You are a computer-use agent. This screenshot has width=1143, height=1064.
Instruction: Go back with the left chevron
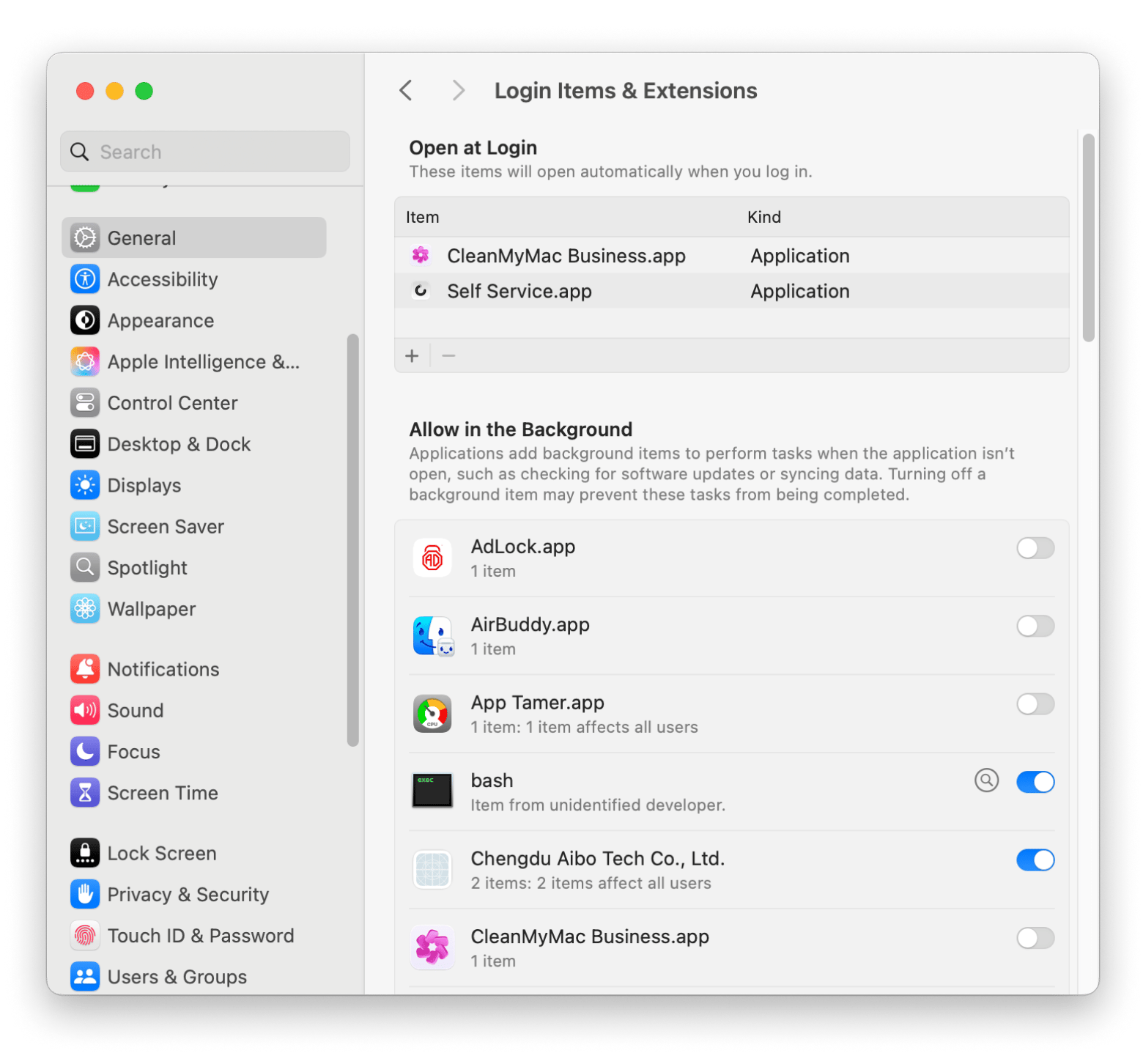click(x=406, y=90)
